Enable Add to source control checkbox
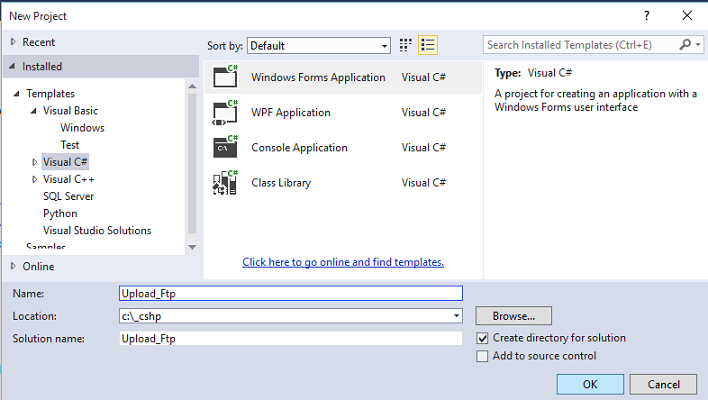The width and height of the screenshot is (708, 400). 482,356
